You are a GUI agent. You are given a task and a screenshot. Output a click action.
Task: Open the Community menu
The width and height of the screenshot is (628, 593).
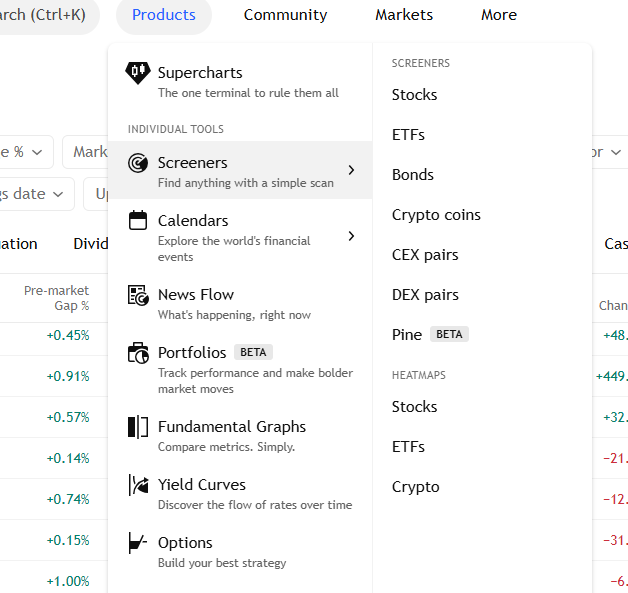pos(286,15)
